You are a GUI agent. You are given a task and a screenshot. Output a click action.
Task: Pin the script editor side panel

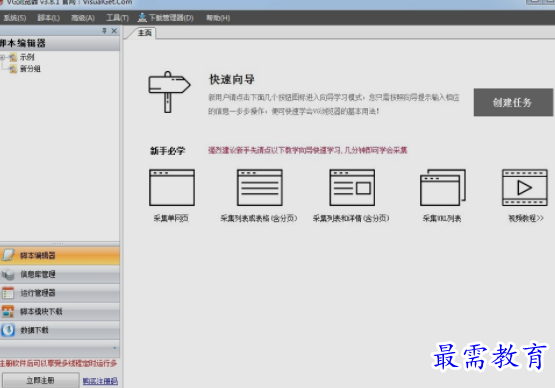click(x=104, y=31)
